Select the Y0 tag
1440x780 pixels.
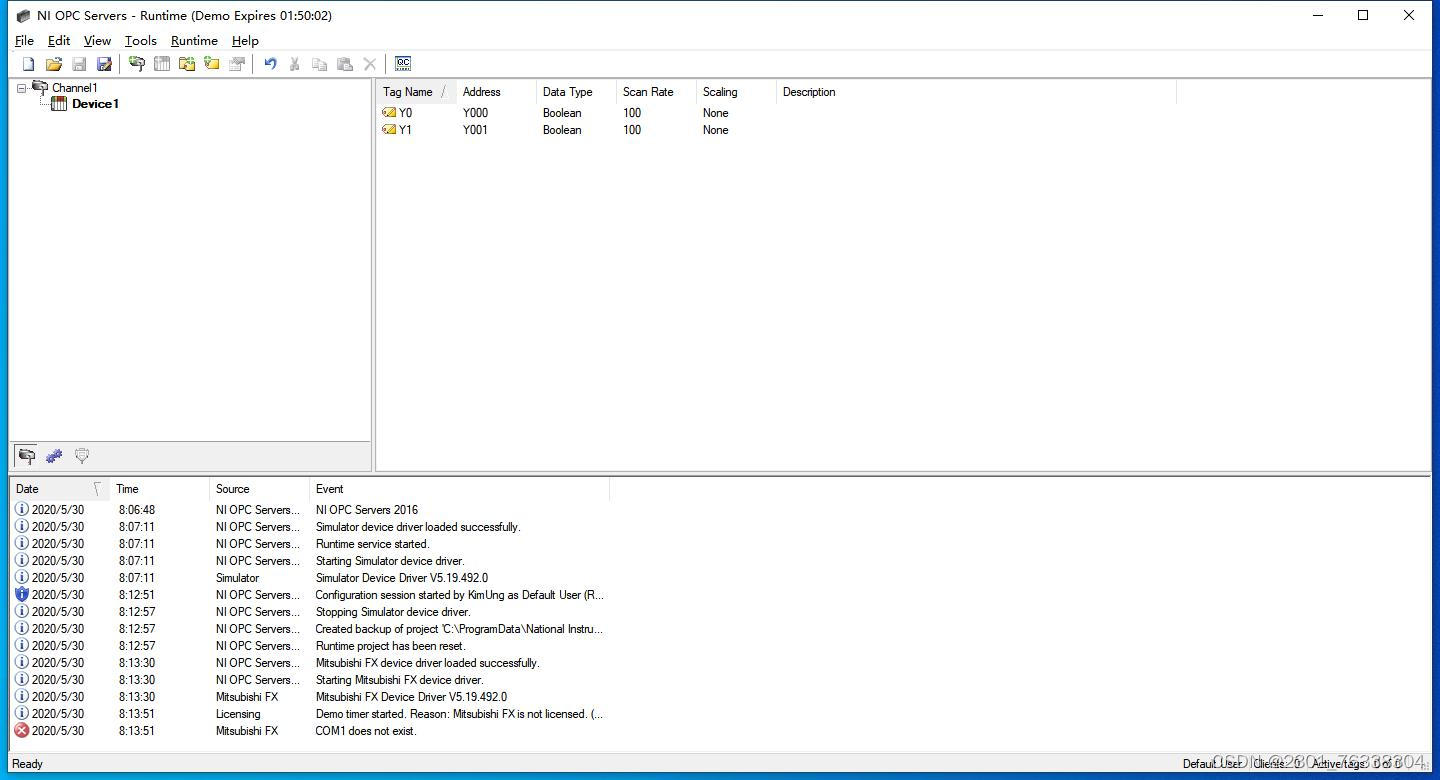404,112
